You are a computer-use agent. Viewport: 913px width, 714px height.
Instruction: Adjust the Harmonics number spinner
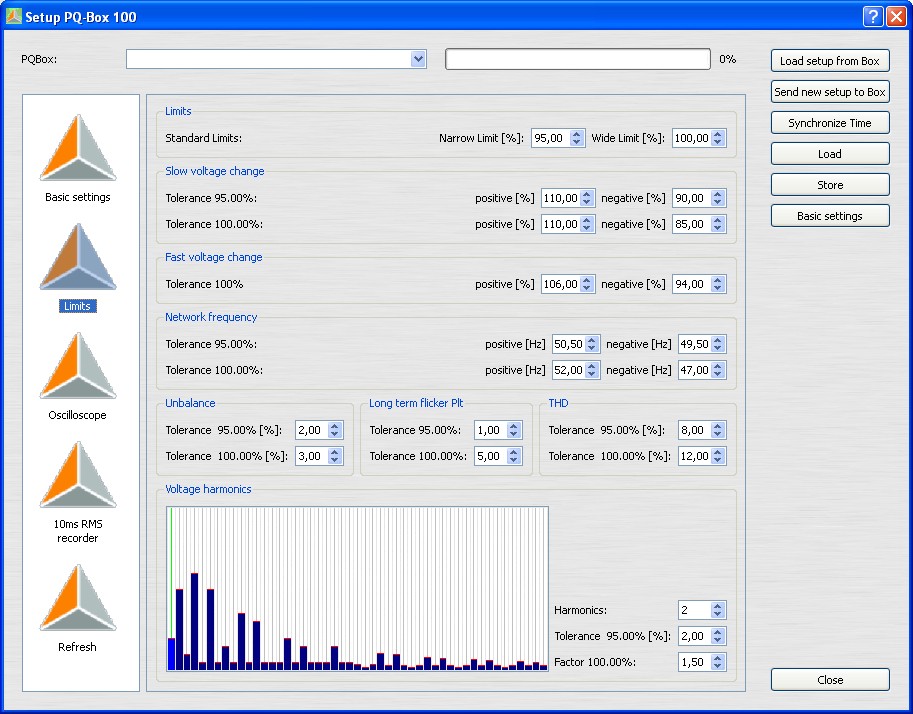tap(717, 610)
